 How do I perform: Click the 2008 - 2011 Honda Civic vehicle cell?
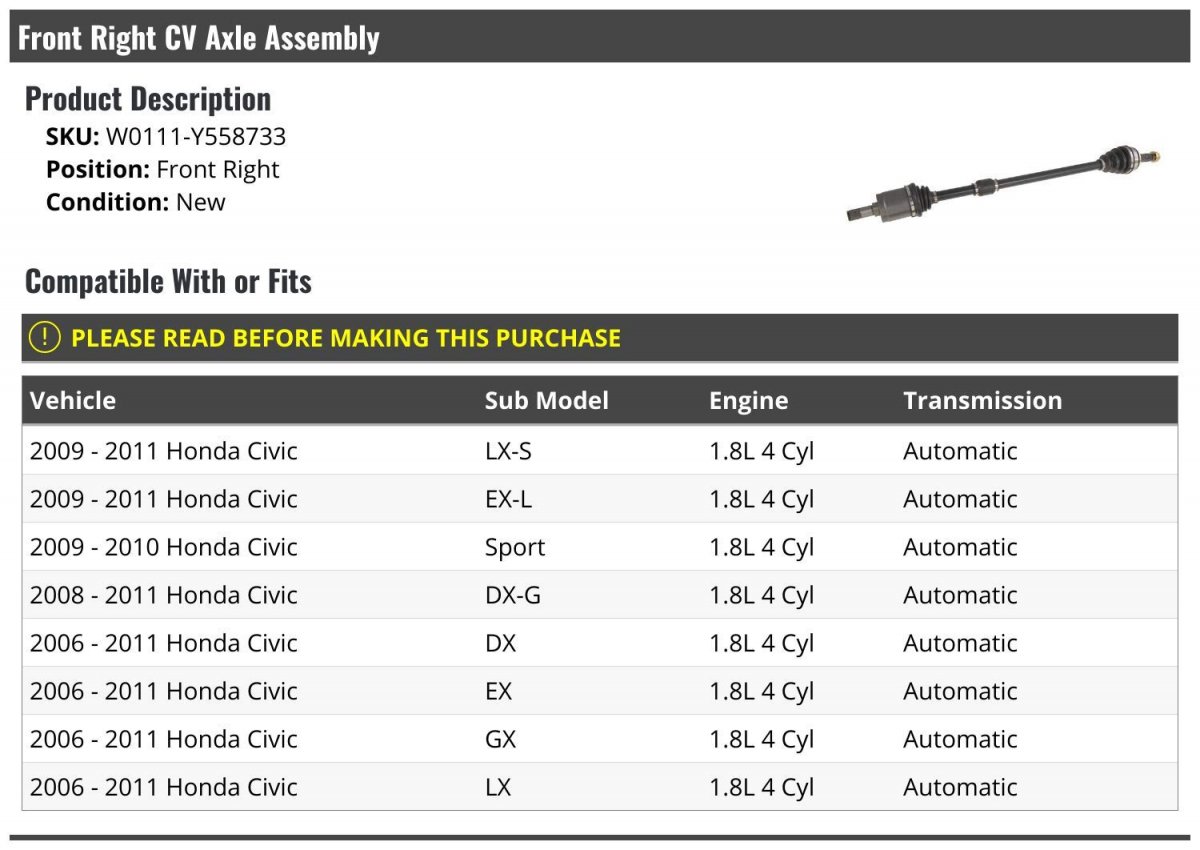164,595
